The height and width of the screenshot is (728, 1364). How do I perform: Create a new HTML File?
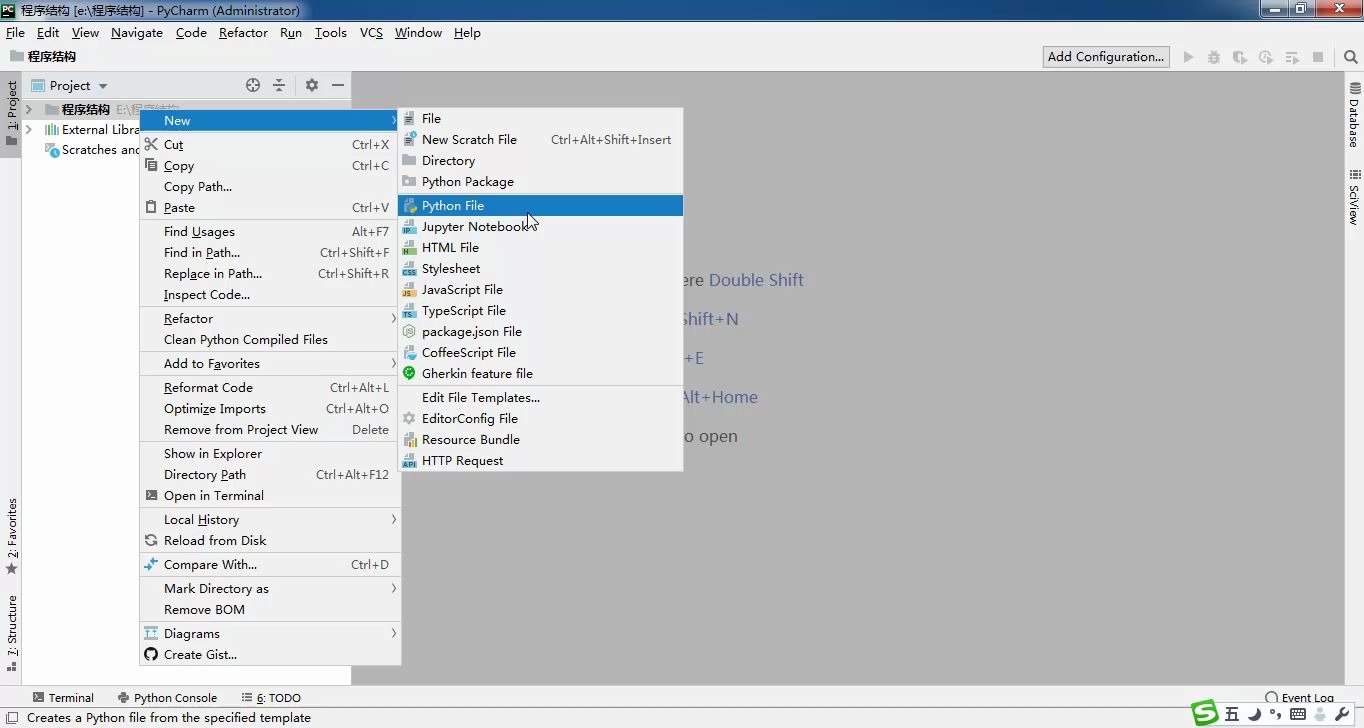click(x=540, y=247)
